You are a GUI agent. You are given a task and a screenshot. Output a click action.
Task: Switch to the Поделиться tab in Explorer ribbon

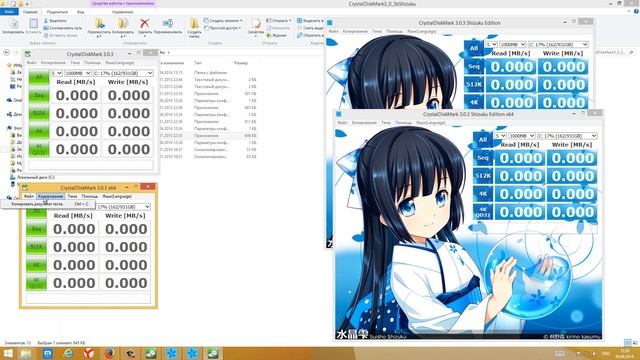pyautogui.click(x=57, y=12)
